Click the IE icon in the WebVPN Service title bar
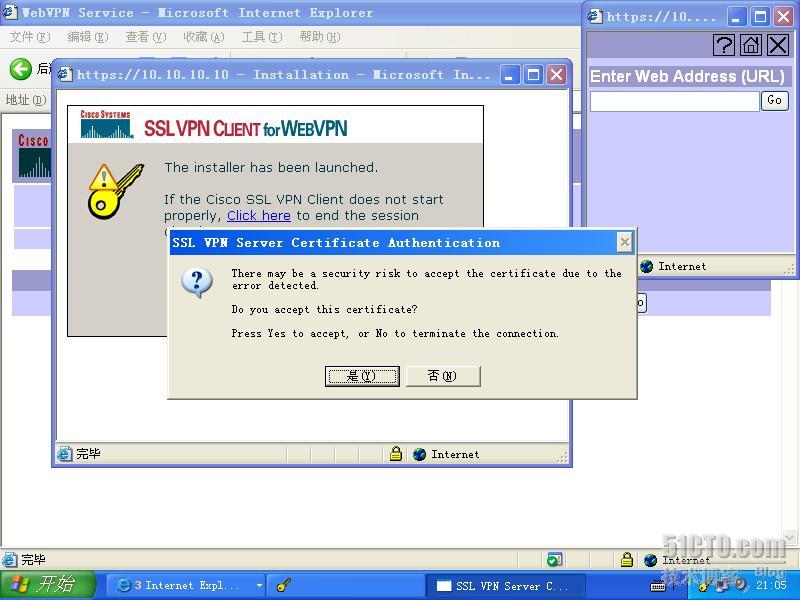The height and width of the screenshot is (600, 800). point(10,13)
